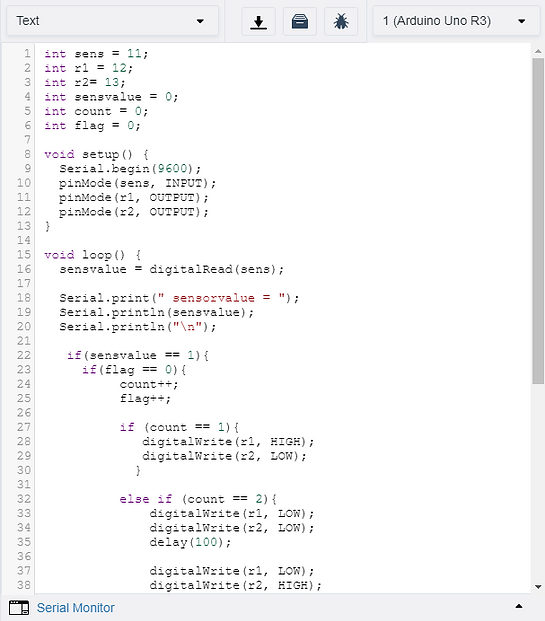Click the 'sensorvalue = ' print line
Screen dimensions: 545x621
[x=179, y=298]
